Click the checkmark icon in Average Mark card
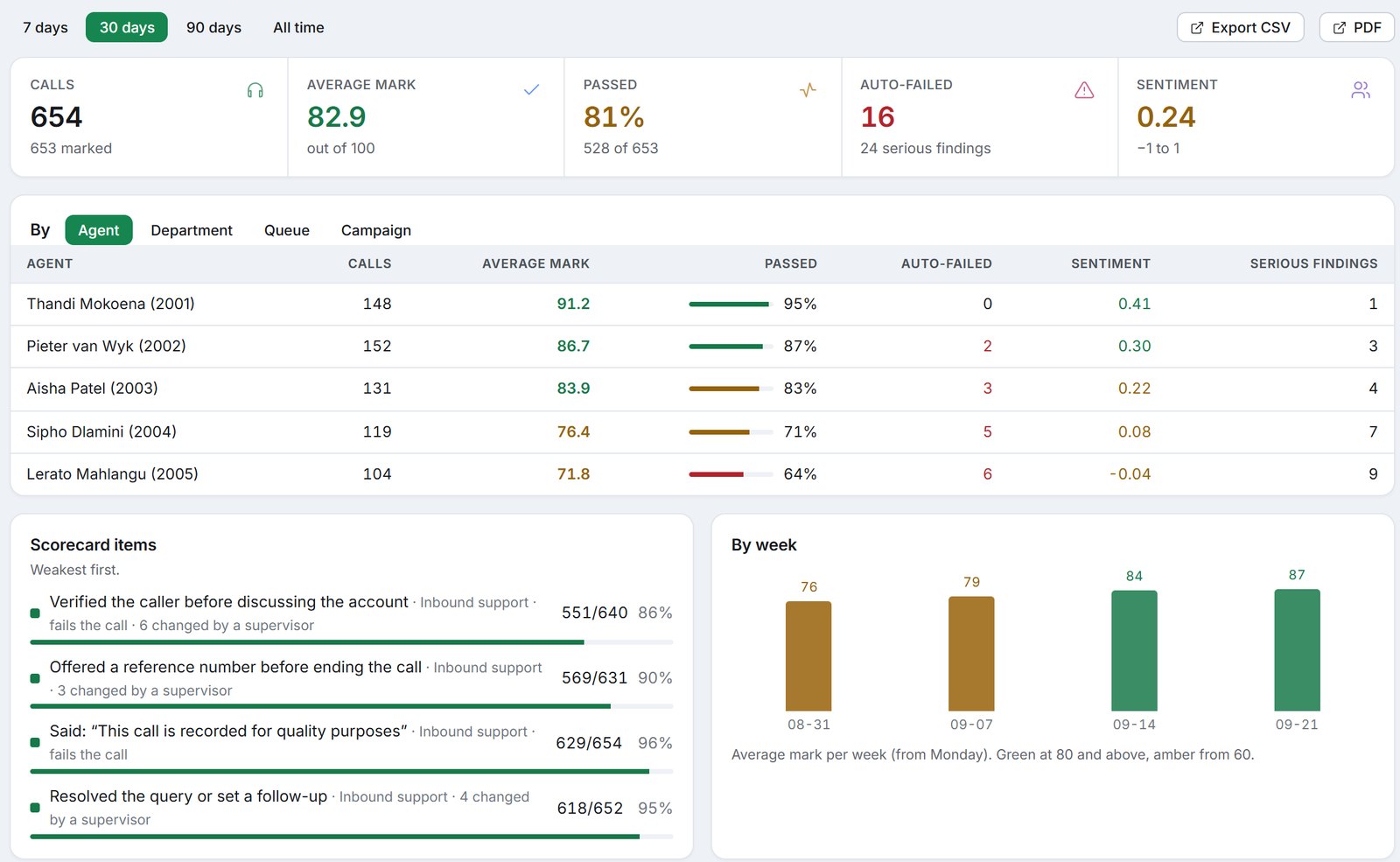This screenshot has width=1400, height=862. 531,90
